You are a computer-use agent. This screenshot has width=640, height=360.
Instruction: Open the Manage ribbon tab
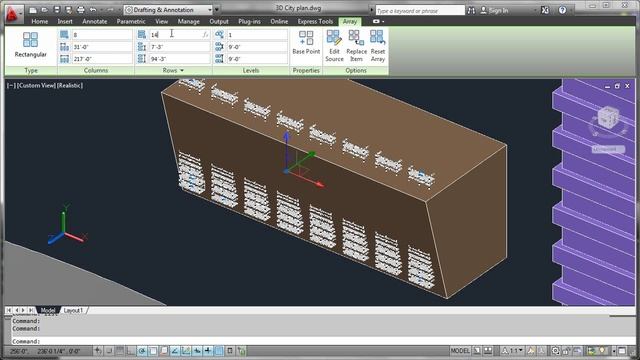coord(189,21)
